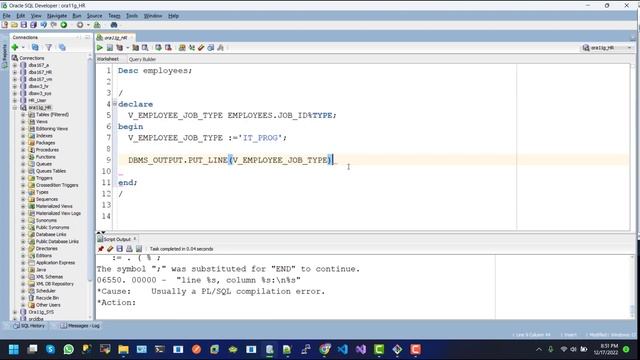
Task: Click the SQL History icon in worksheet toolbar
Action: pyautogui.click(x=211, y=48)
